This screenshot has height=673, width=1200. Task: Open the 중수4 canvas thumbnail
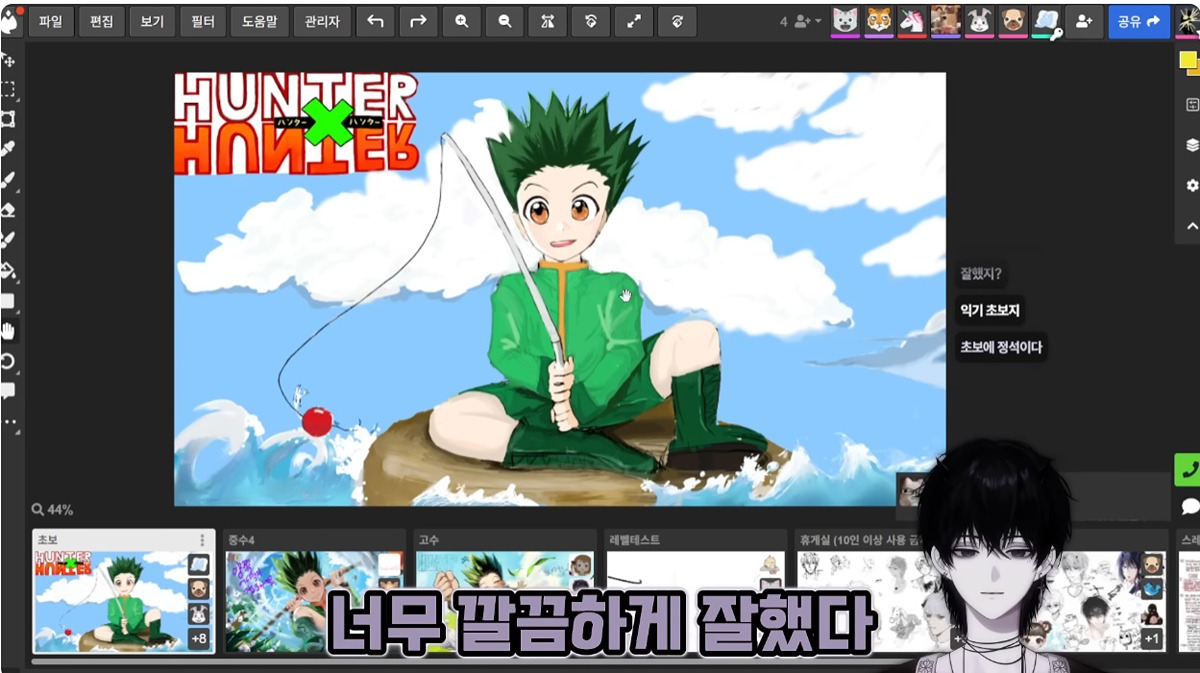point(314,591)
